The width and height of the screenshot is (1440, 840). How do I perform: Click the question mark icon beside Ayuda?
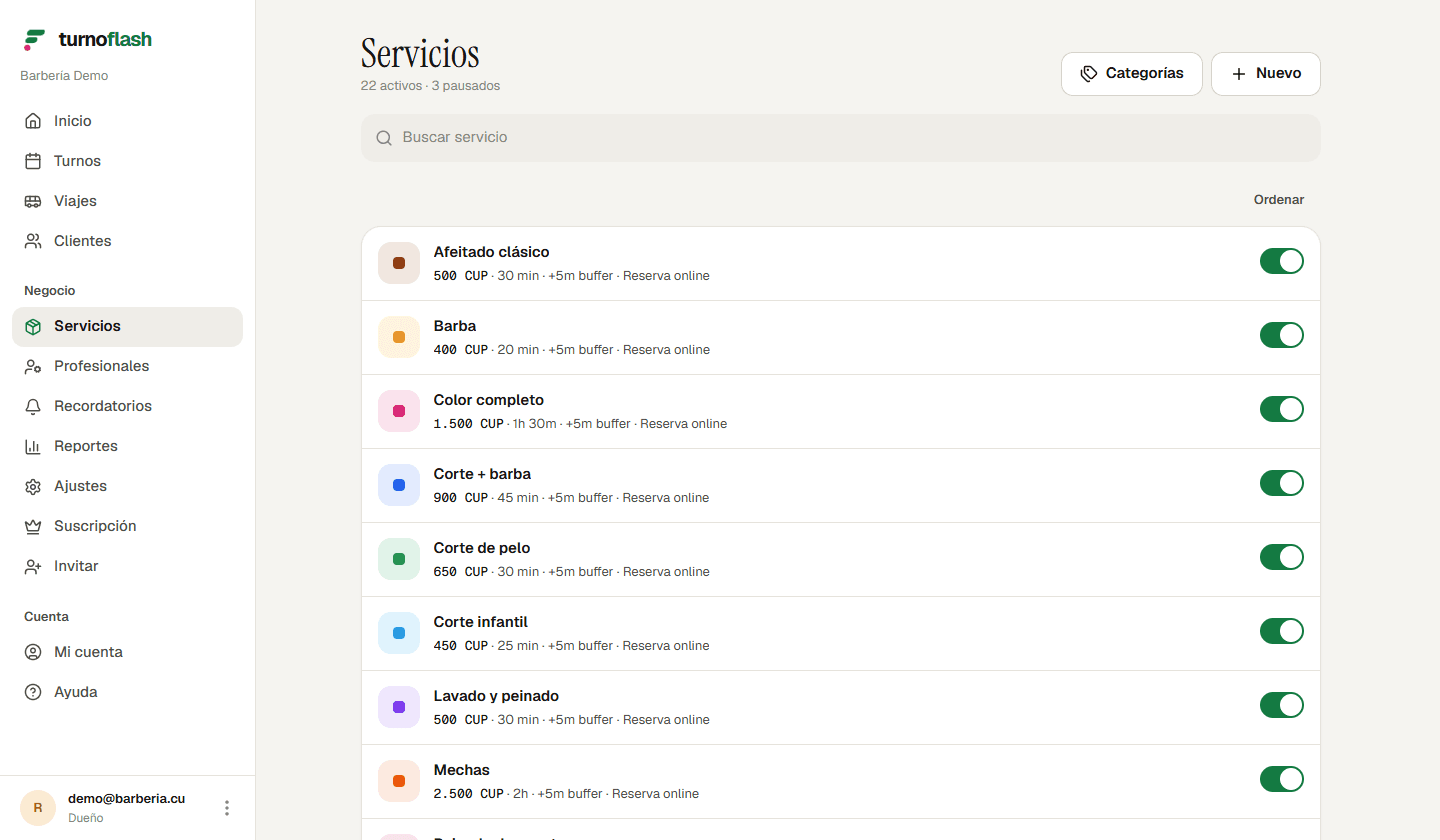(x=33, y=693)
